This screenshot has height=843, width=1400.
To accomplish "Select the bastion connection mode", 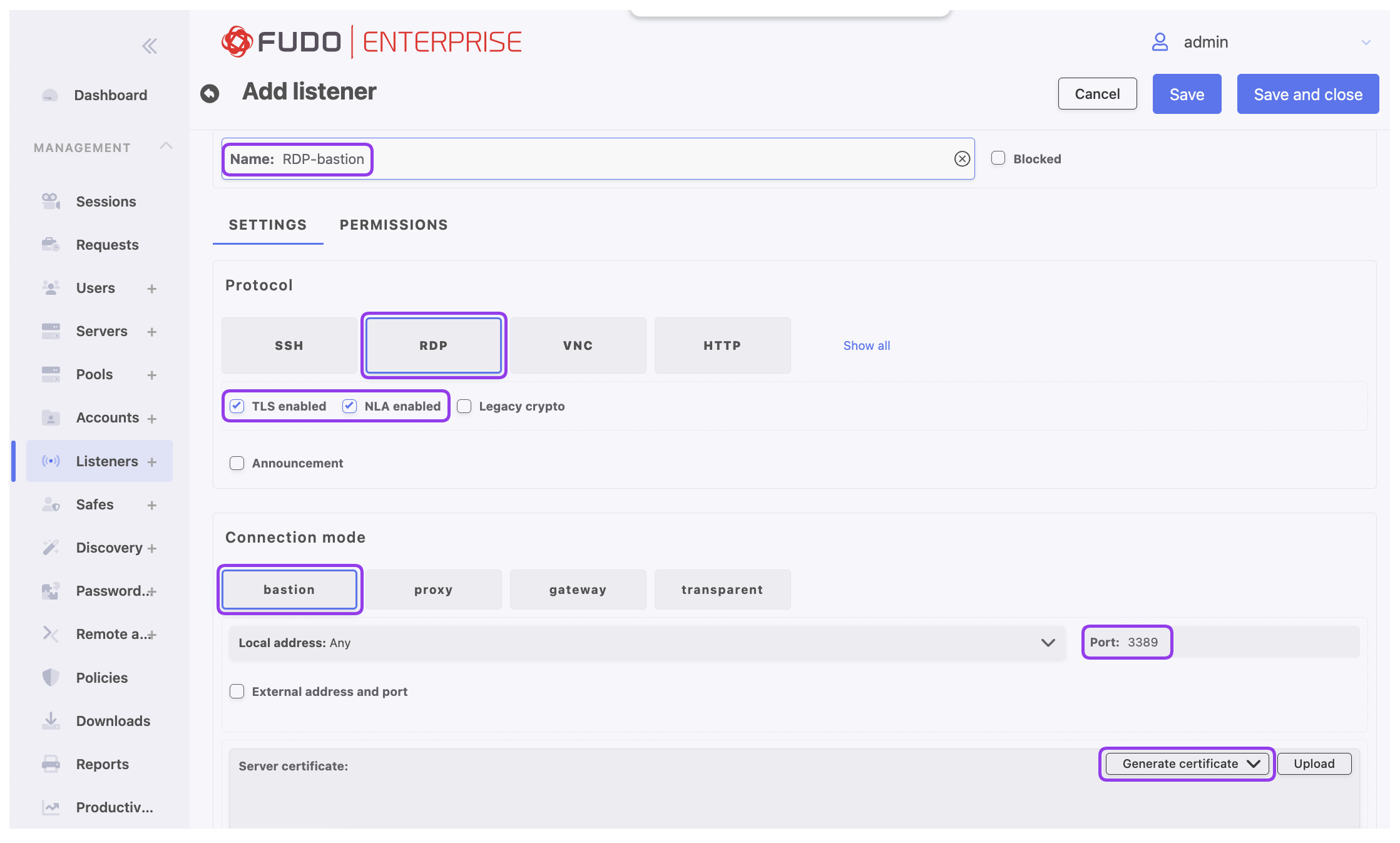I will pyautogui.click(x=289, y=590).
